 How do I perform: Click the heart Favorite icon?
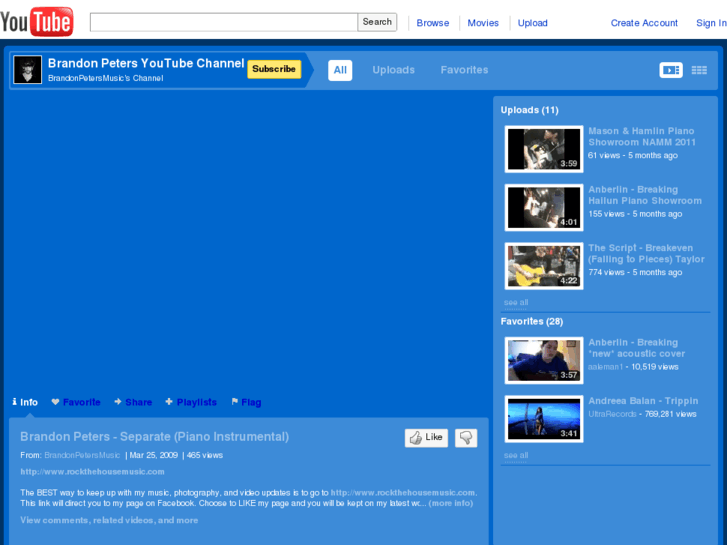pos(55,402)
